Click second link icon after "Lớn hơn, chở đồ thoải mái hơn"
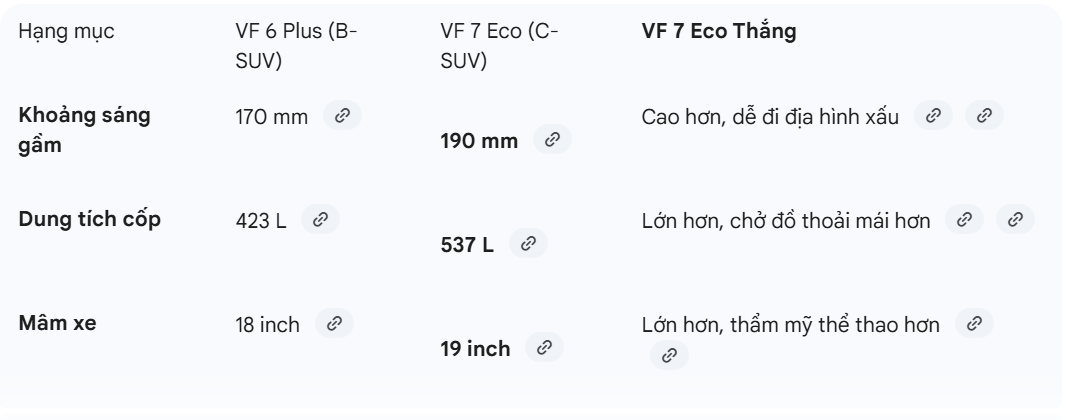Image resolution: width=1069 pixels, height=420 pixels. coord(1015,220)
